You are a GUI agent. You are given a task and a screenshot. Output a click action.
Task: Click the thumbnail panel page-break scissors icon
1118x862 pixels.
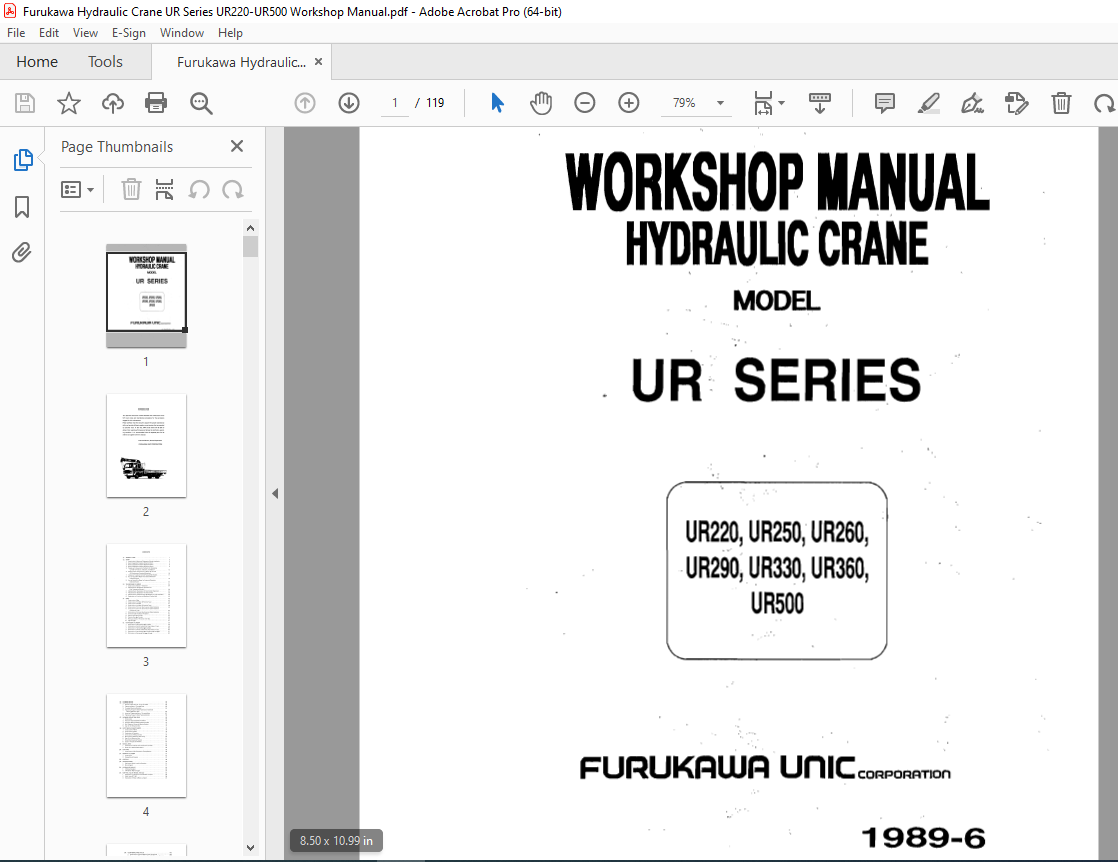165,190
